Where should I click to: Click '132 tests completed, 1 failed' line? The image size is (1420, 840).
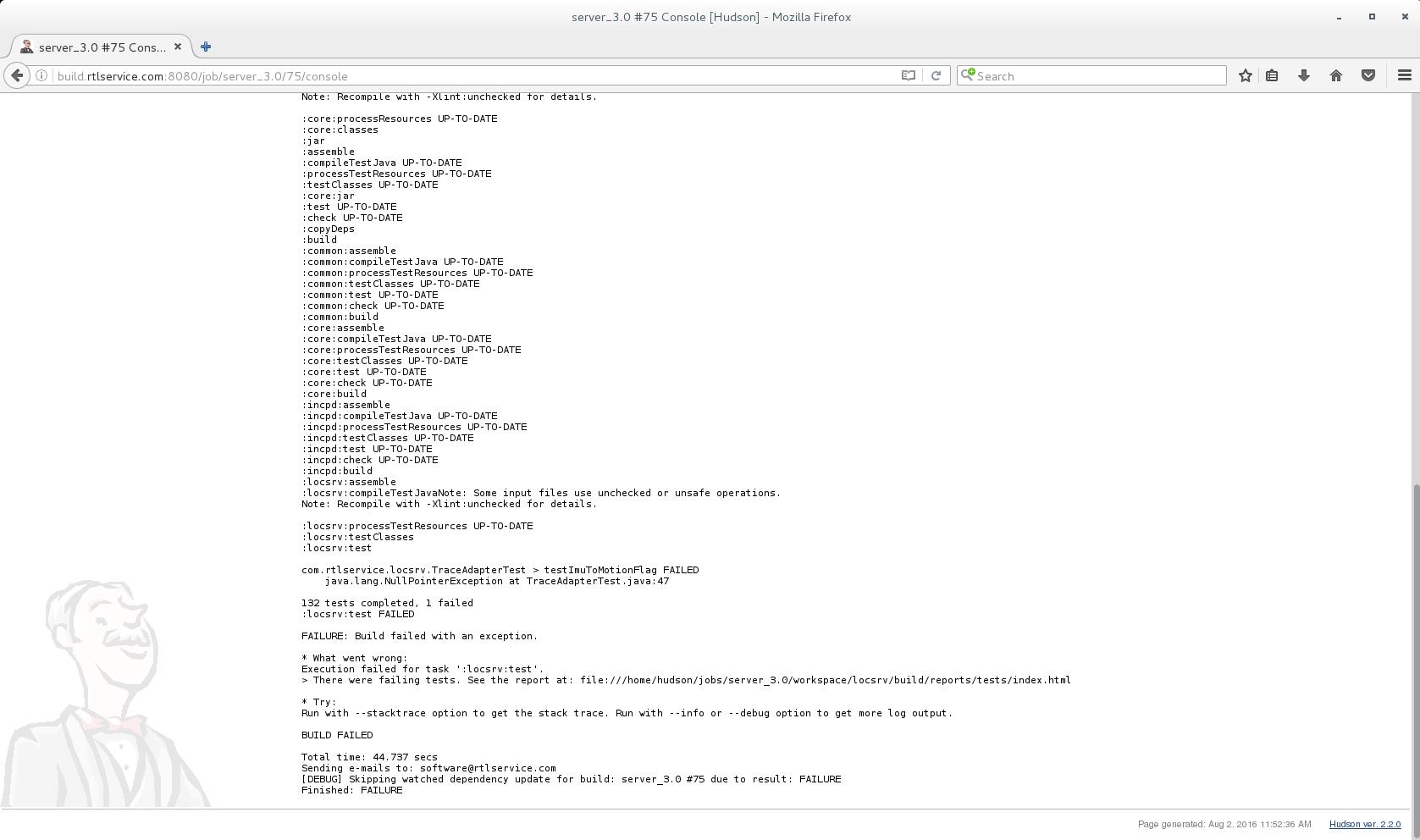tap(387, 603)
